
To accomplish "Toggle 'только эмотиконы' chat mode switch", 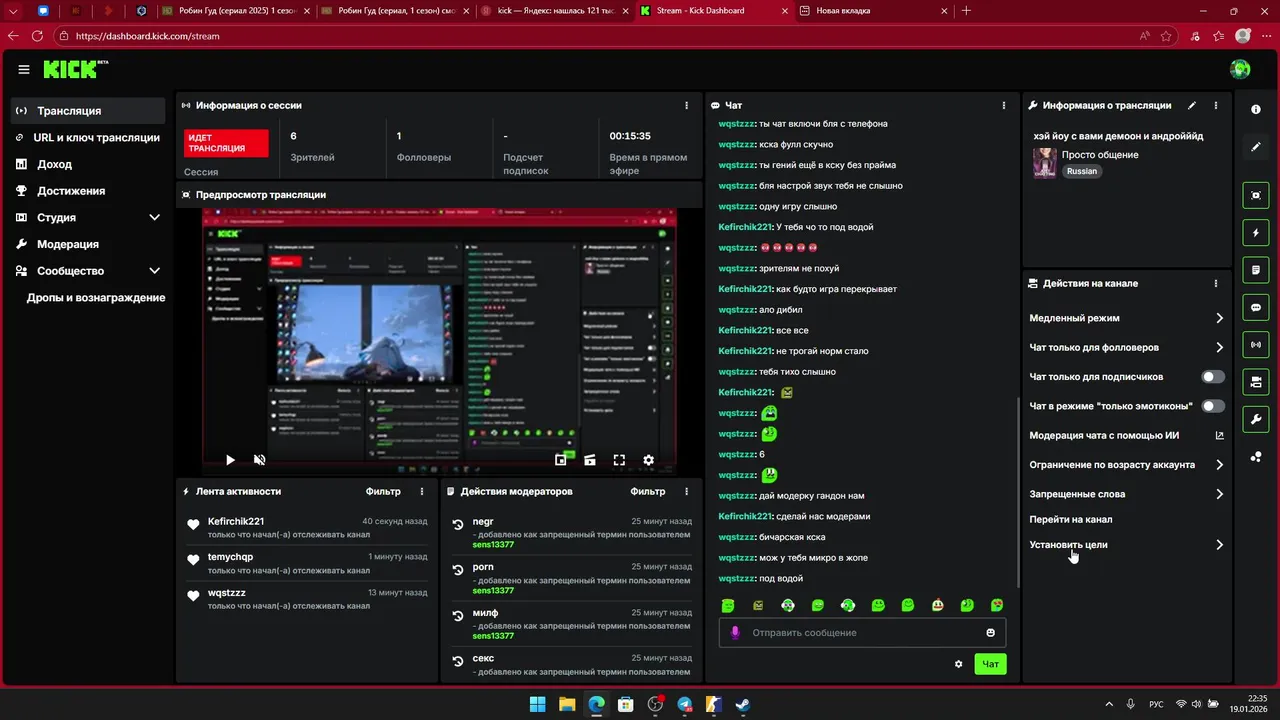I will pyautogui.click(x=1213, y=406).
